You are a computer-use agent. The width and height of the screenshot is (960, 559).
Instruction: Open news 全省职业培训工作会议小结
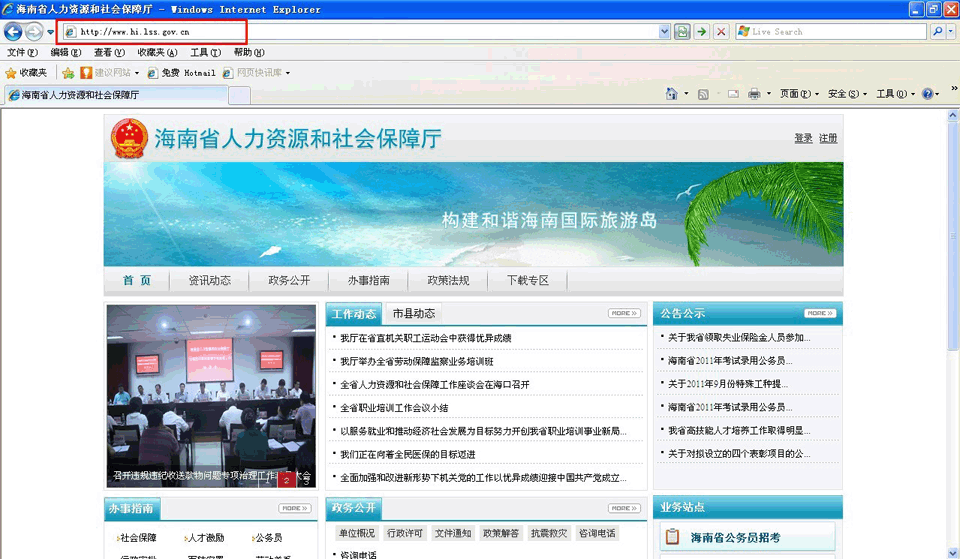tap(394, 408)
